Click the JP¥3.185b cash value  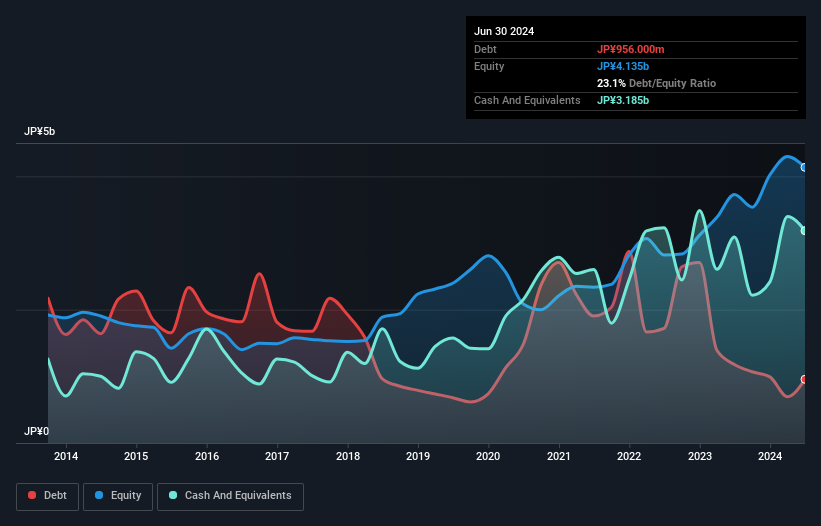click(623, 100)
